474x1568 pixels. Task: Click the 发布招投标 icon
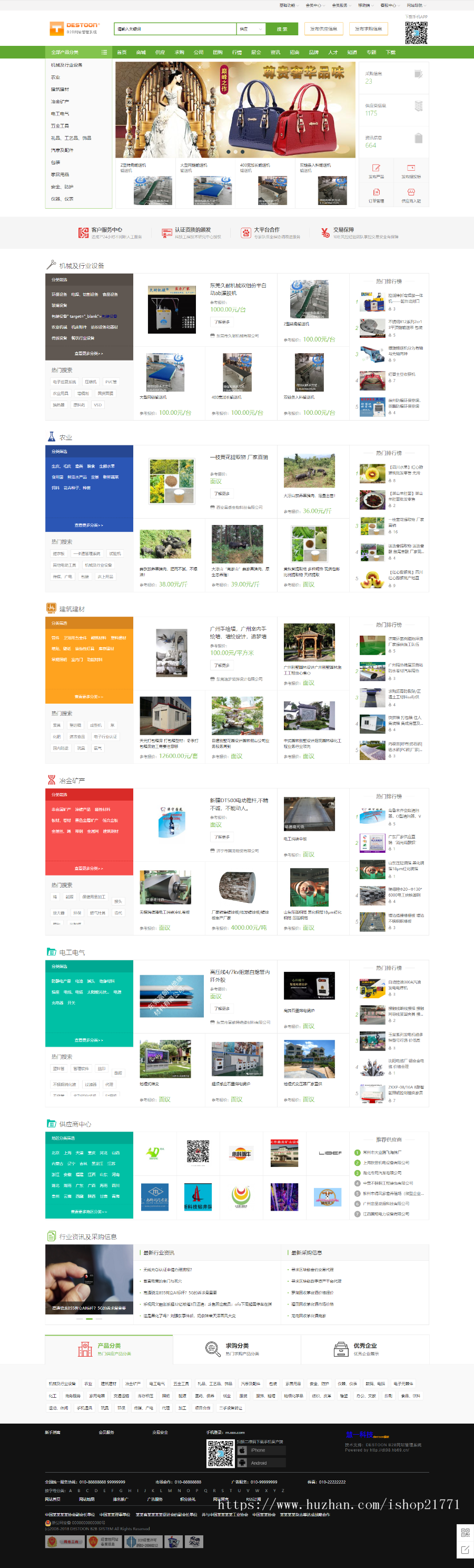pyautogui.click(x=411, y=168)
